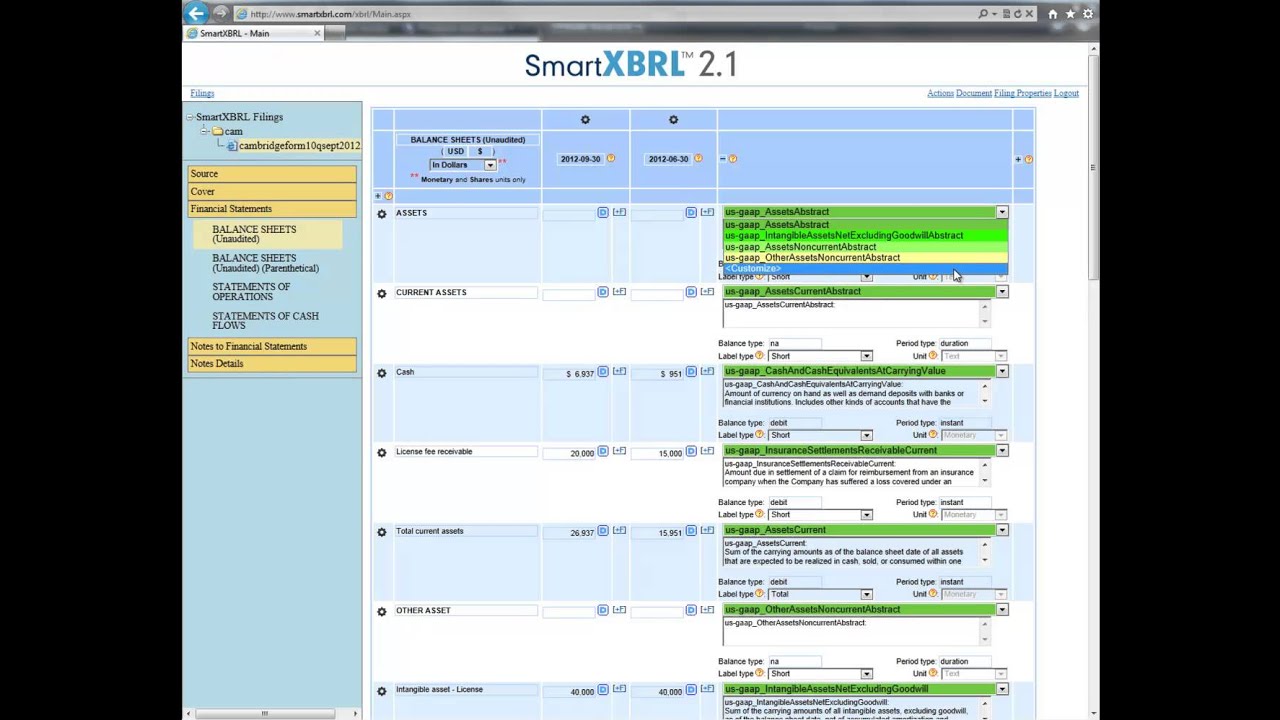Screen dimensions: 1280x720
Task: Click the cam folder in filings tree
Action: (x=232, y=132)
